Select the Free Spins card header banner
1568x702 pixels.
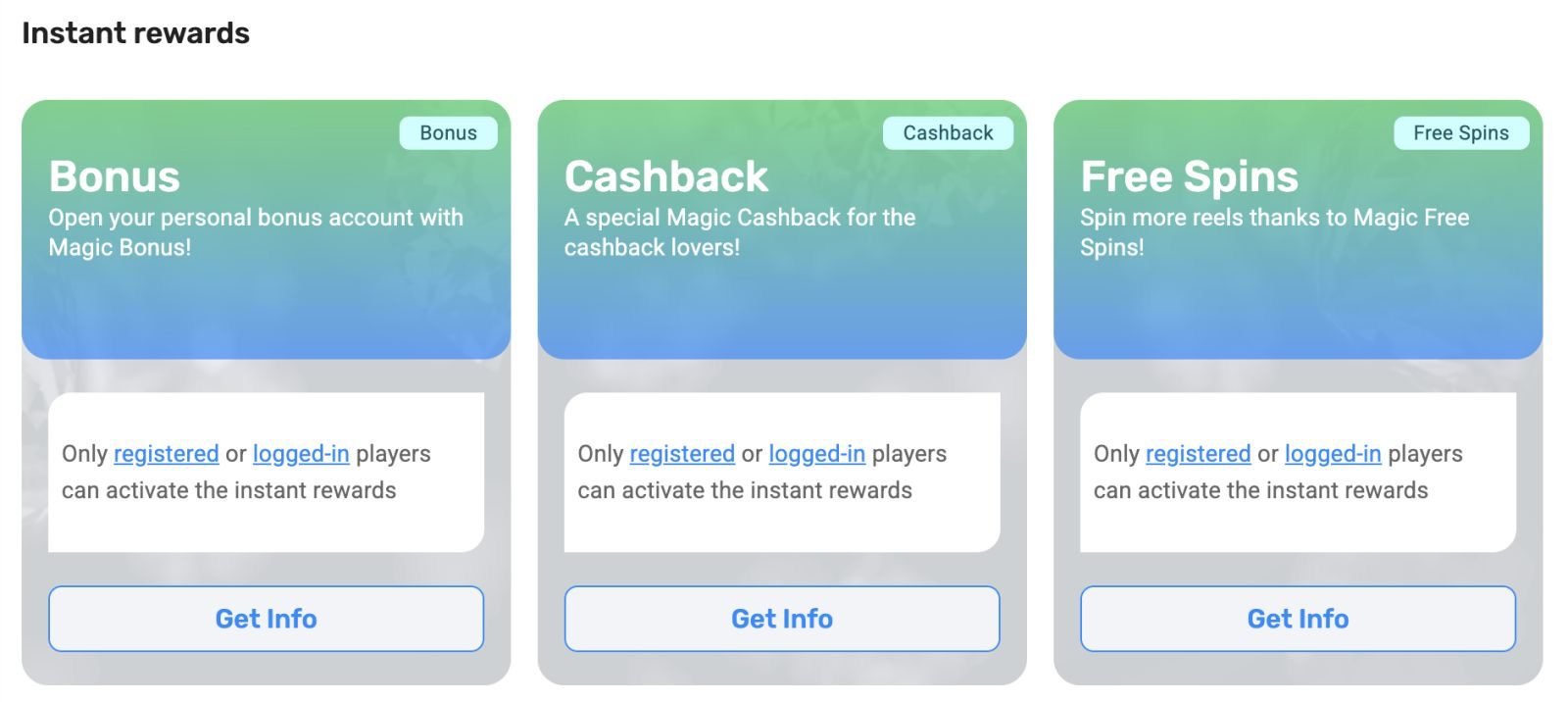tap(1297, 226)
